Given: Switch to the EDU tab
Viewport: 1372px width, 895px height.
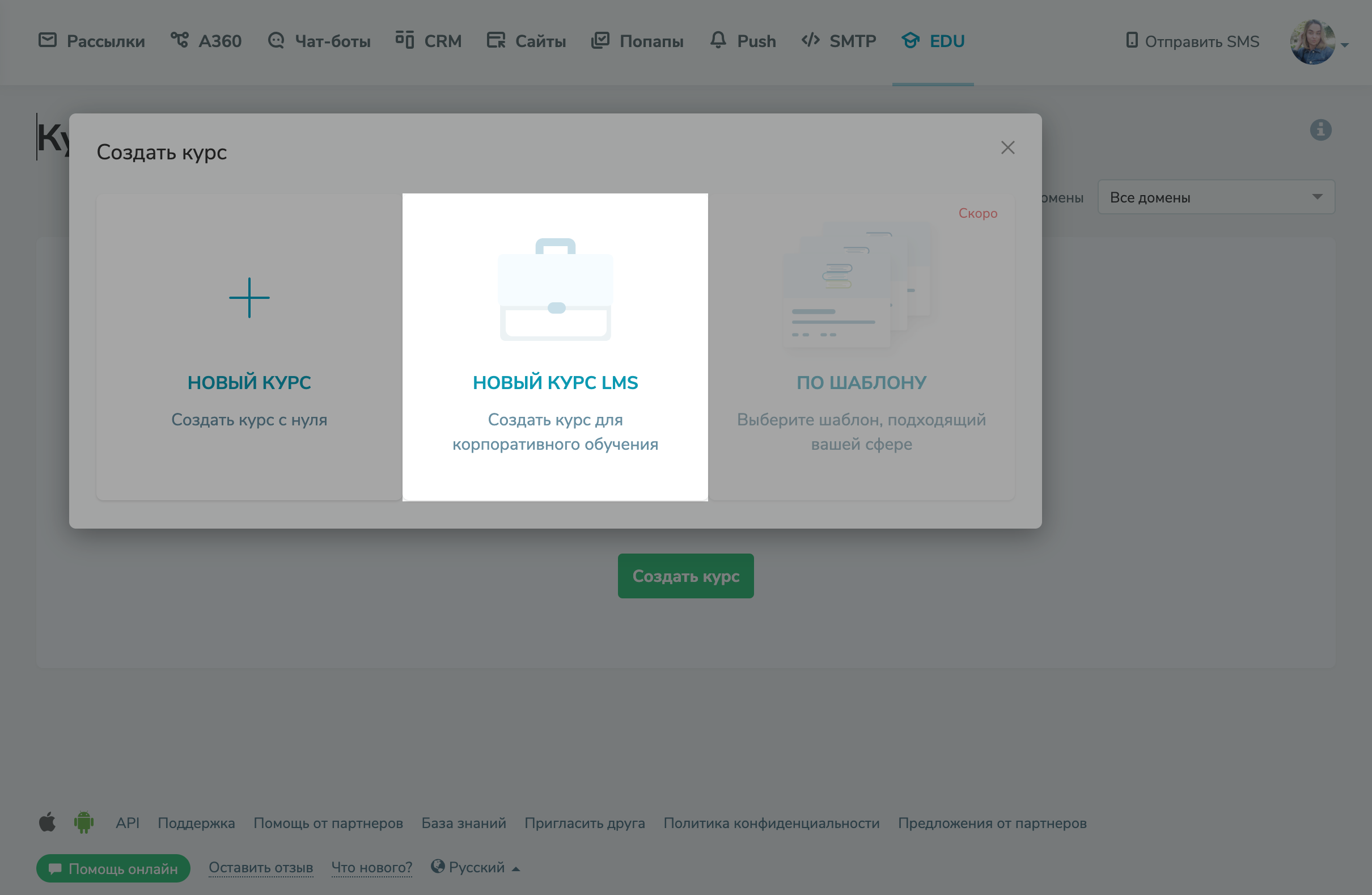Looking at the screenshot, I should pyautogui.click(x=933, y=40).
